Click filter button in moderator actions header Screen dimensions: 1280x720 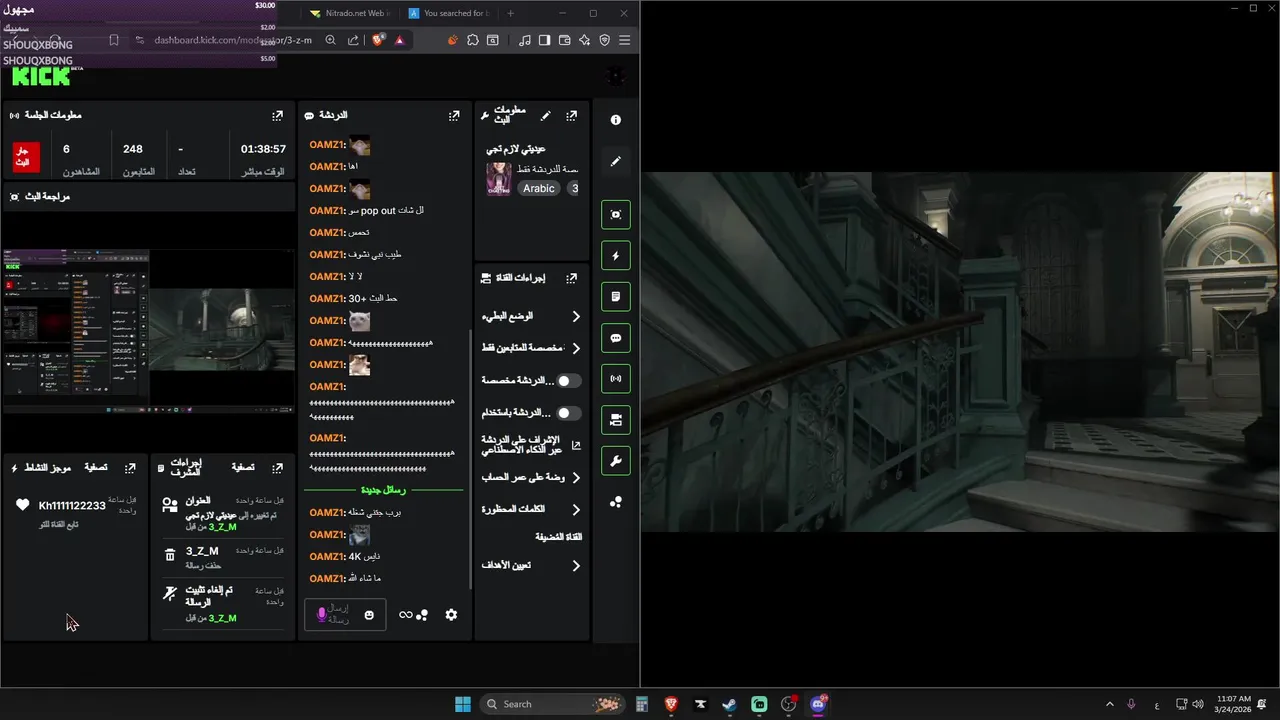[x=243, y=468]
